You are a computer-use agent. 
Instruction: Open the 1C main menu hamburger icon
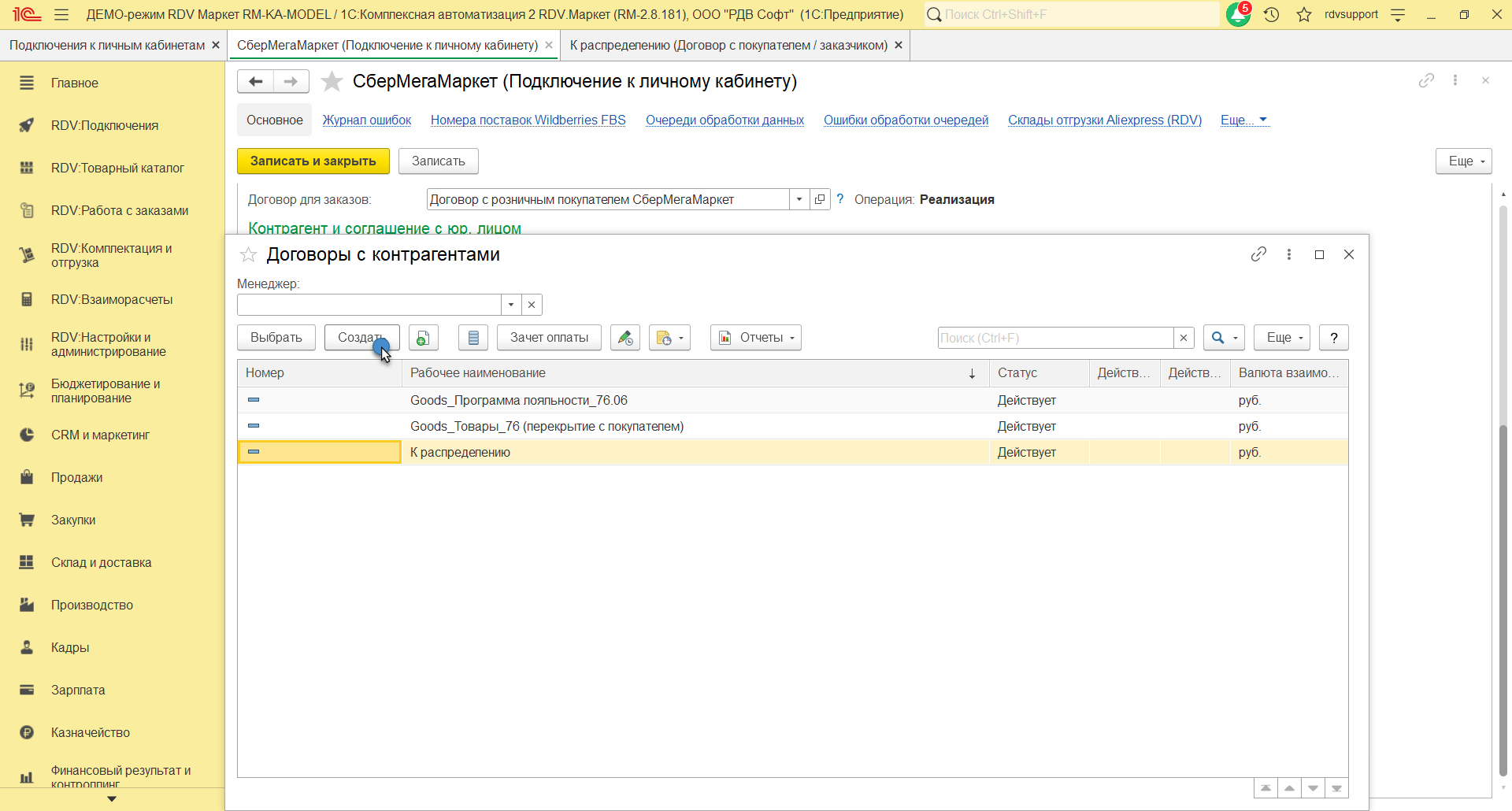point(61,14)
